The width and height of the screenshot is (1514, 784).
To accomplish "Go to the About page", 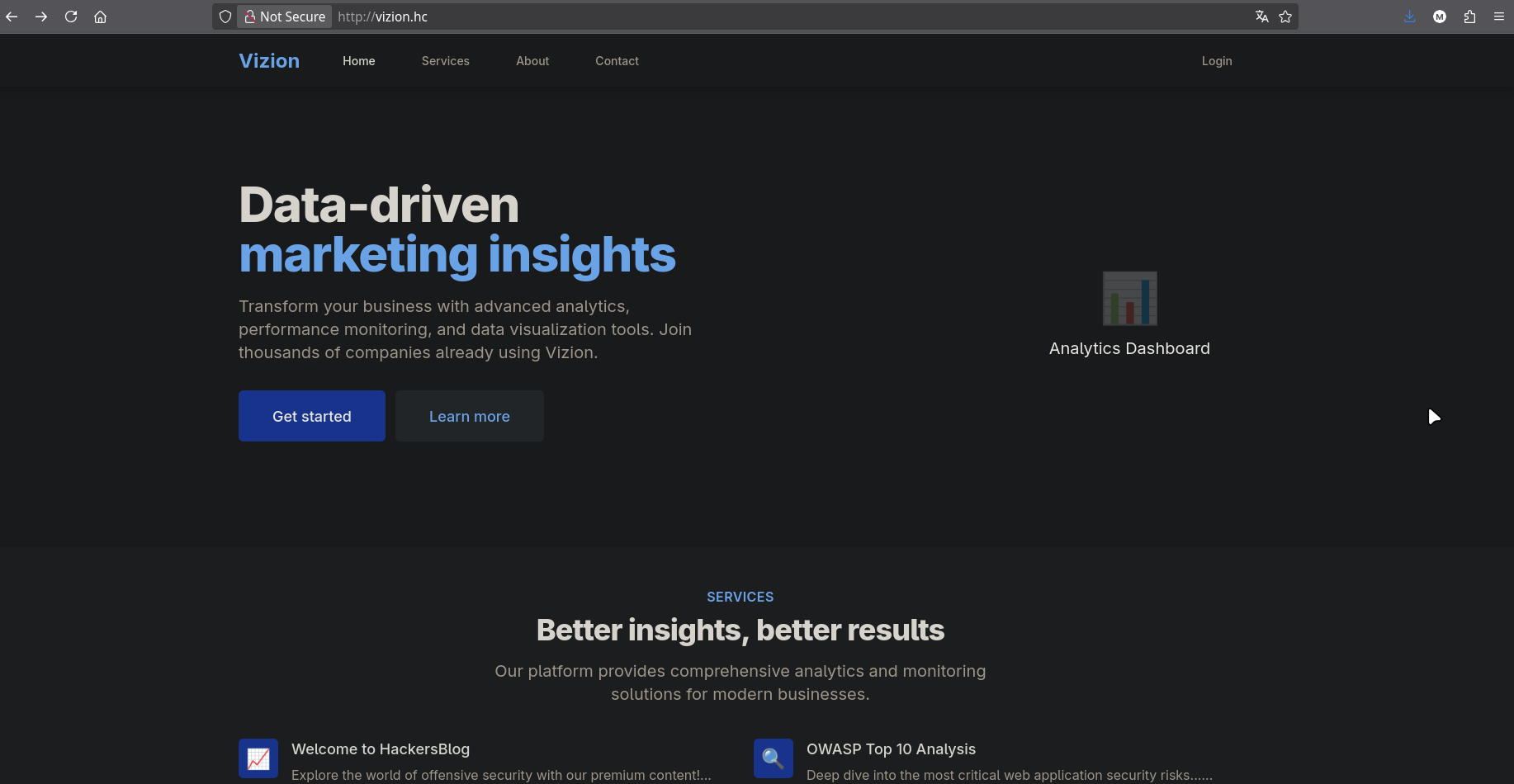I will (532, 61).
